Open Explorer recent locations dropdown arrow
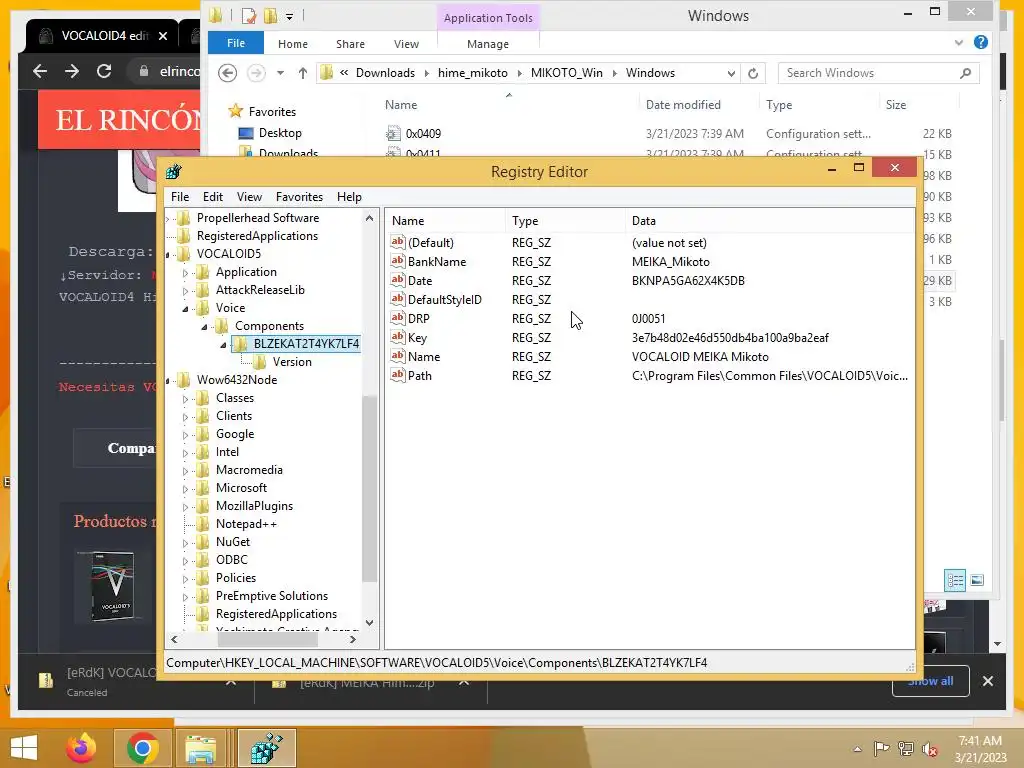This screenshot has width=1024, height=768. tap(280, 73)
